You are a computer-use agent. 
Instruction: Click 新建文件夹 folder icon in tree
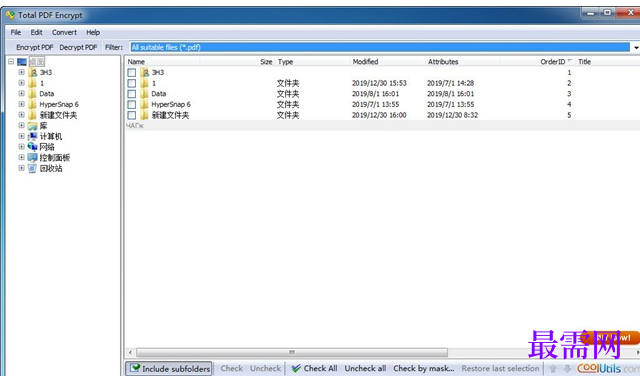tap(33, 115)
